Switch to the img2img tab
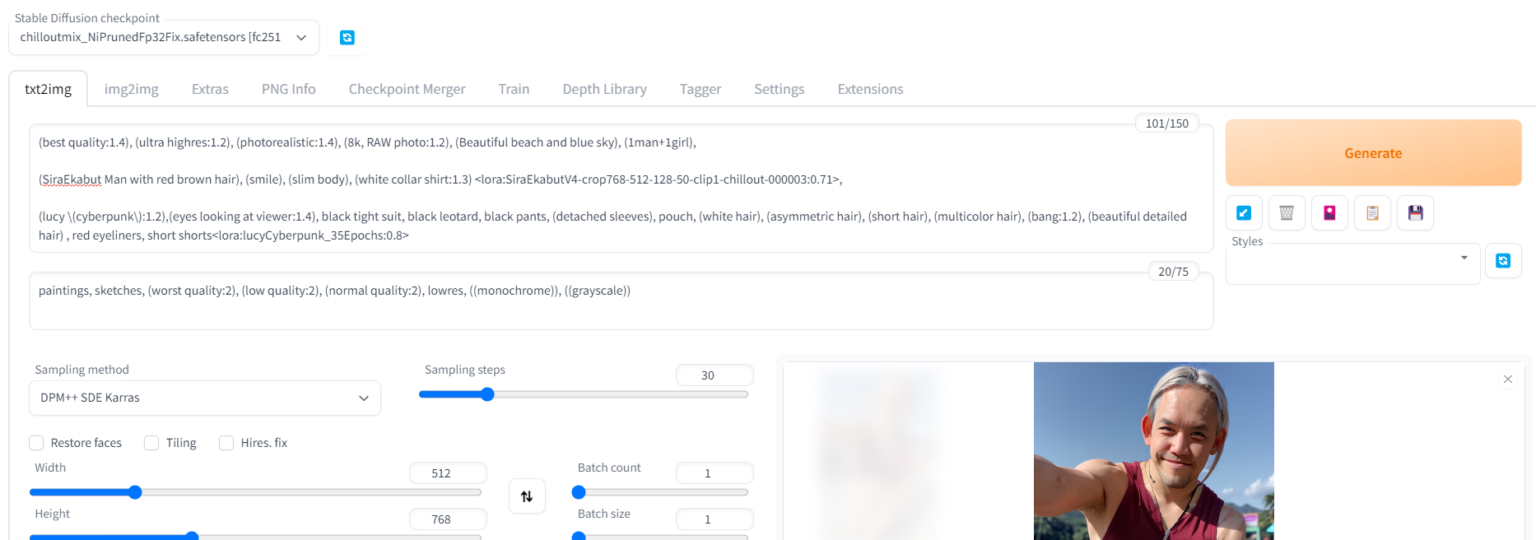This screenshot has width=1536, height=540. 132,89
